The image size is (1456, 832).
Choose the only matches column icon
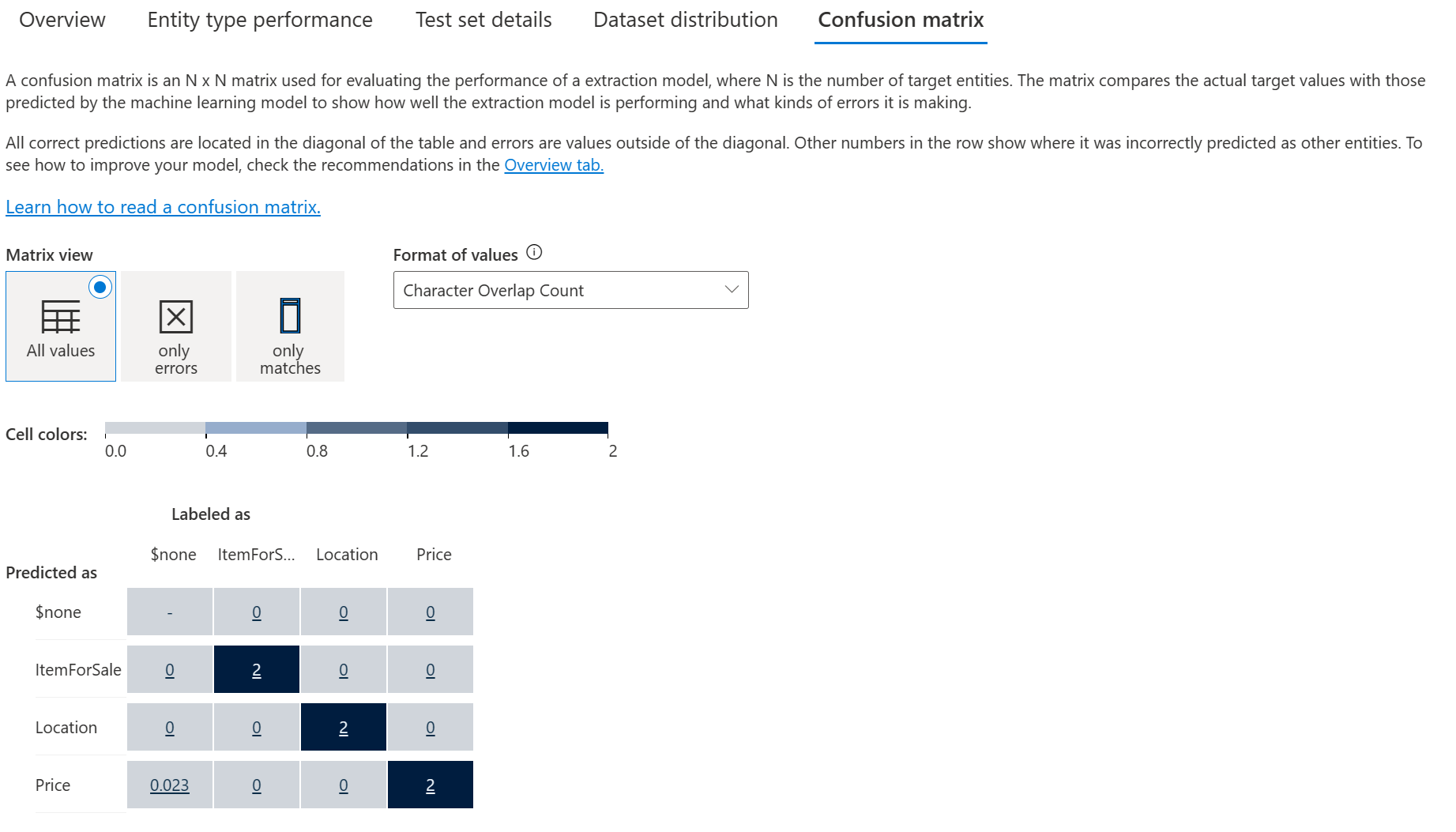290,315
